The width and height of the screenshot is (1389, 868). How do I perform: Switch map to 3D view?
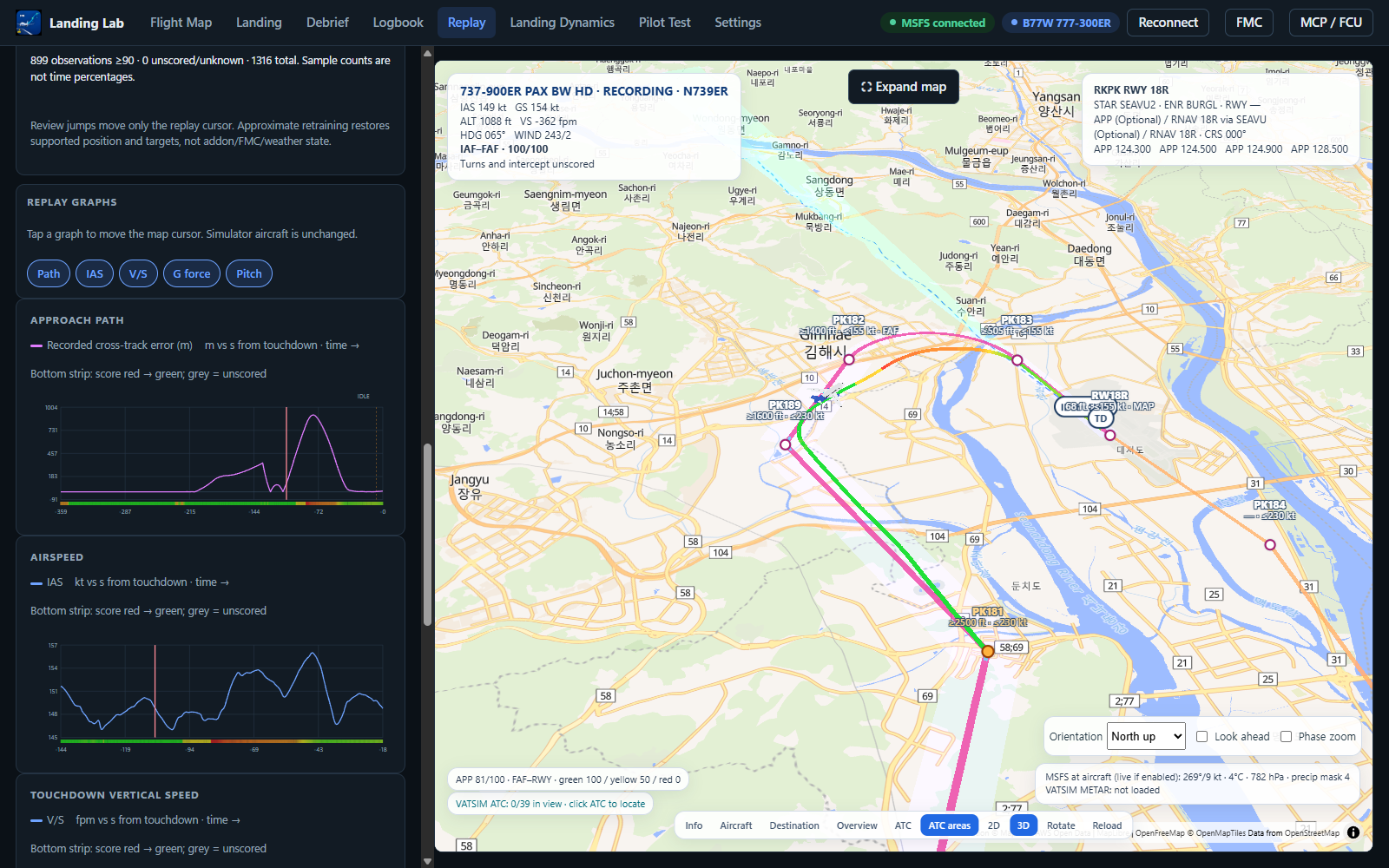1024,825
